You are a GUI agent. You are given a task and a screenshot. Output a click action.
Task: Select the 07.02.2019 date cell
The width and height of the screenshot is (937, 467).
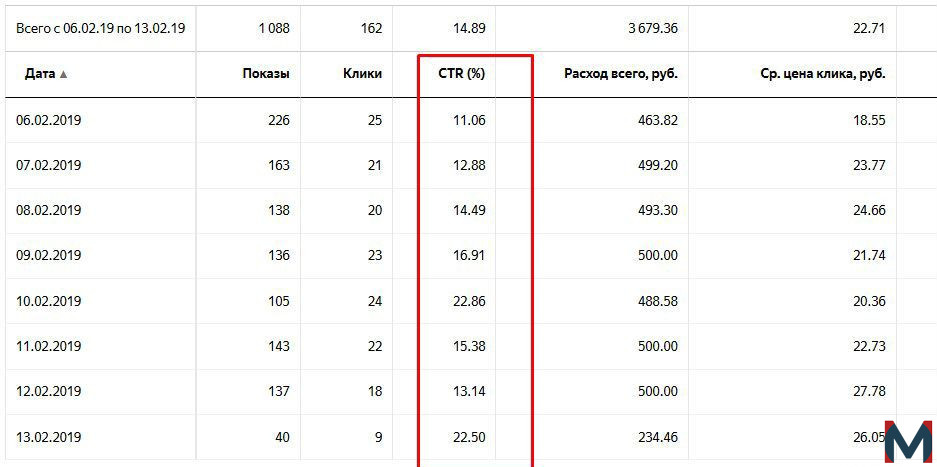click(x=48, y=165)
